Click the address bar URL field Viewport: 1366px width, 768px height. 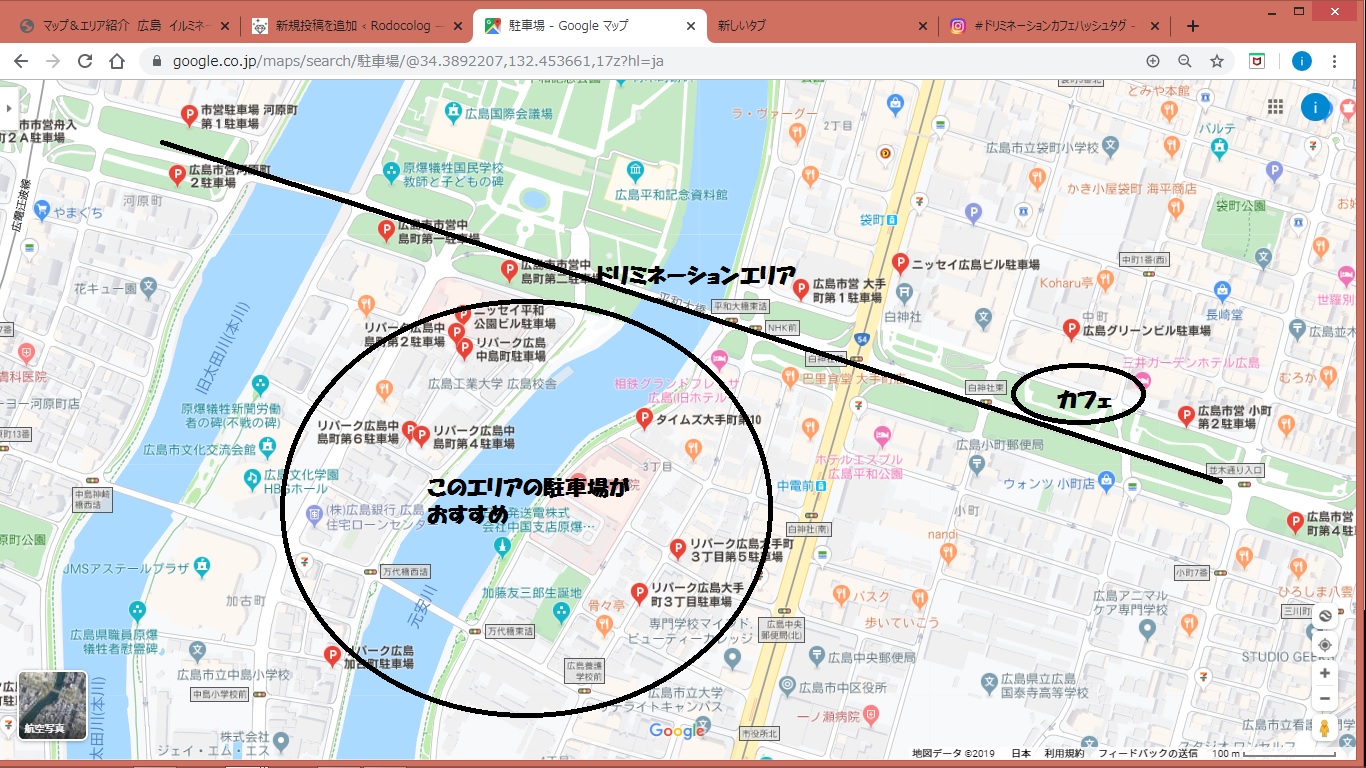tap(640, 61)
